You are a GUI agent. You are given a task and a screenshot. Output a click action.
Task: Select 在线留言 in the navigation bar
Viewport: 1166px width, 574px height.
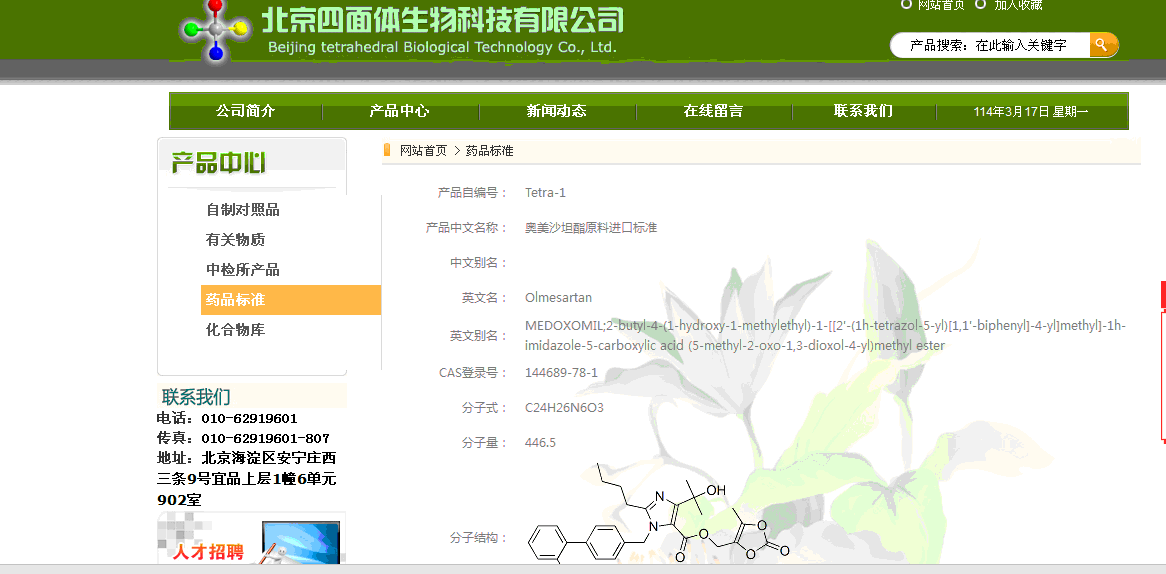pyautogui.click(x=713, y=111)
